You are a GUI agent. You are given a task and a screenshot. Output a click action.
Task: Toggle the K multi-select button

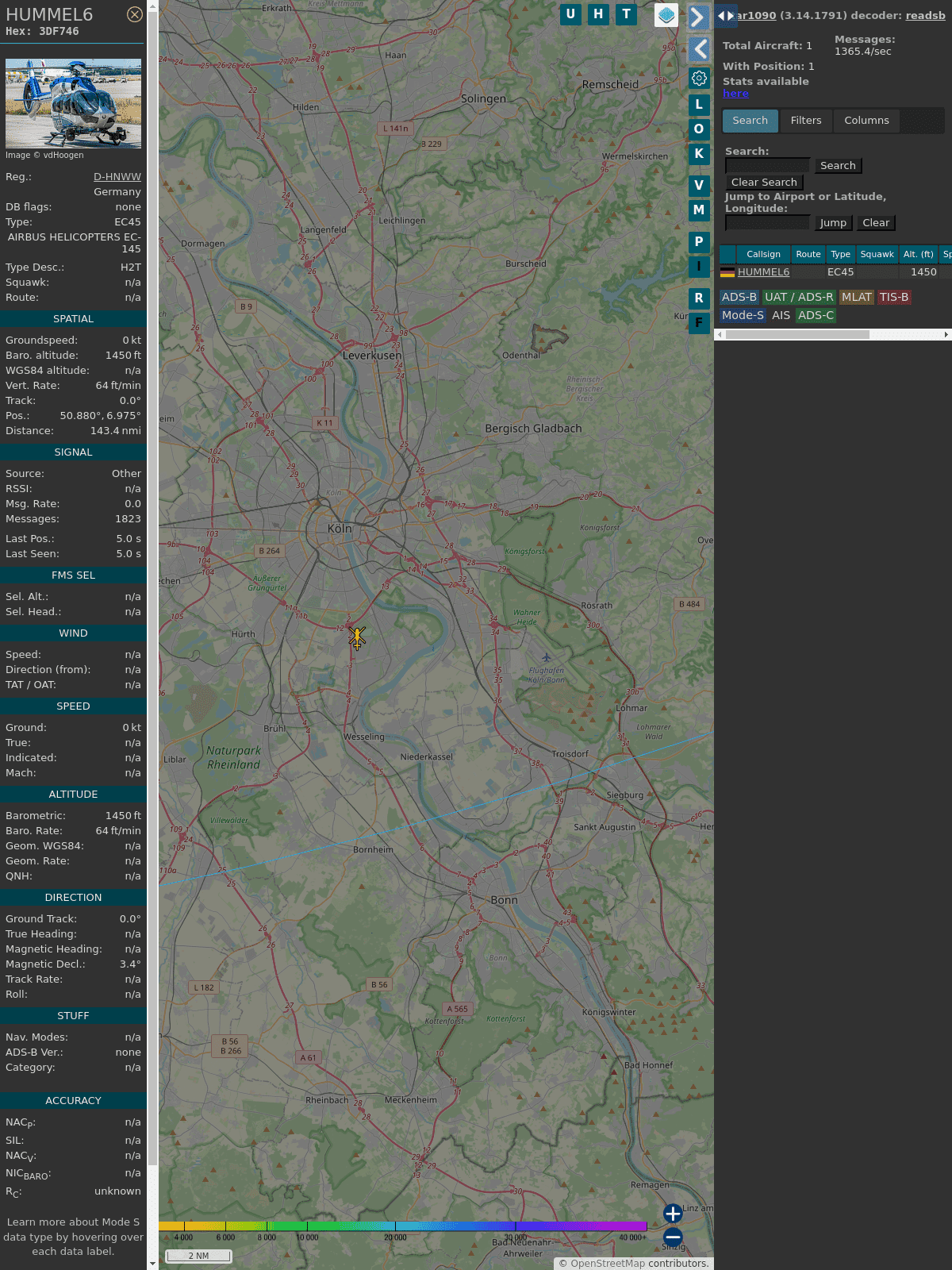[699, 154]
